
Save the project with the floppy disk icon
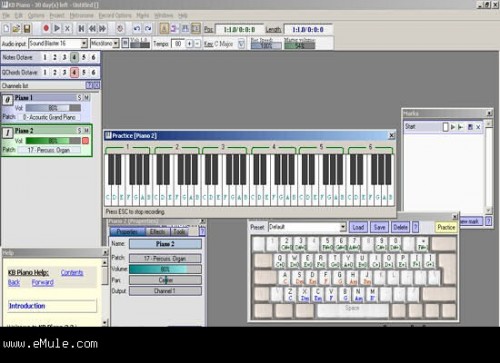click(x=27, y=29)
